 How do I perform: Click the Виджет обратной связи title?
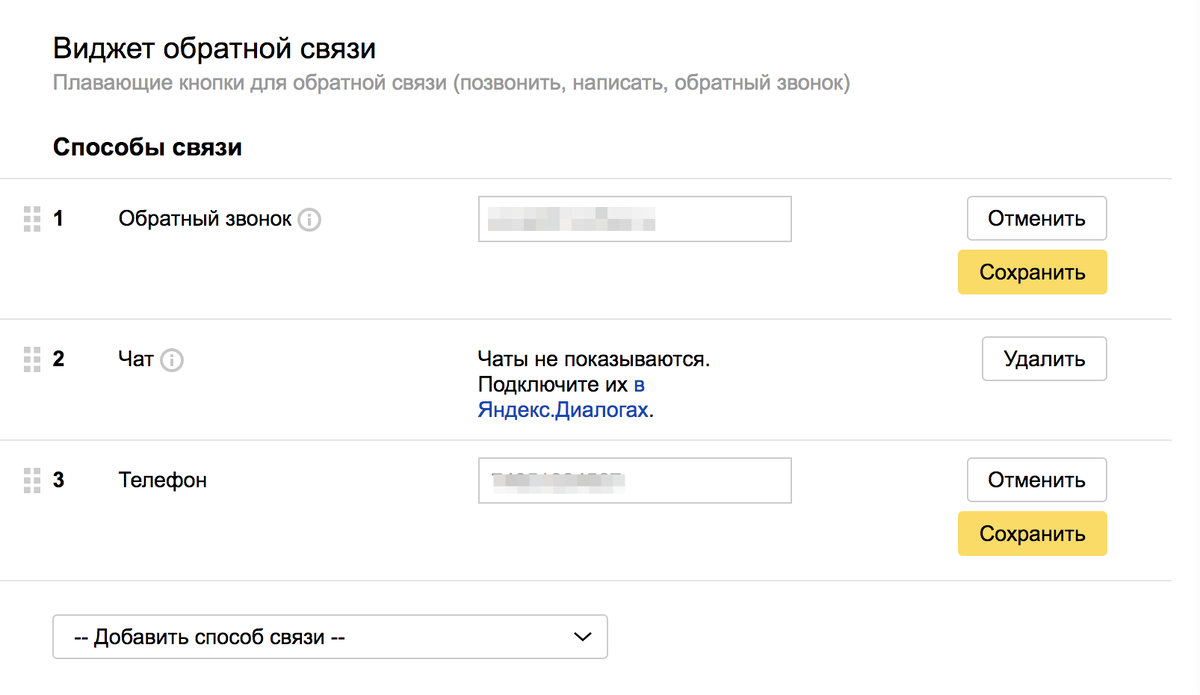(x=214, y=48)
